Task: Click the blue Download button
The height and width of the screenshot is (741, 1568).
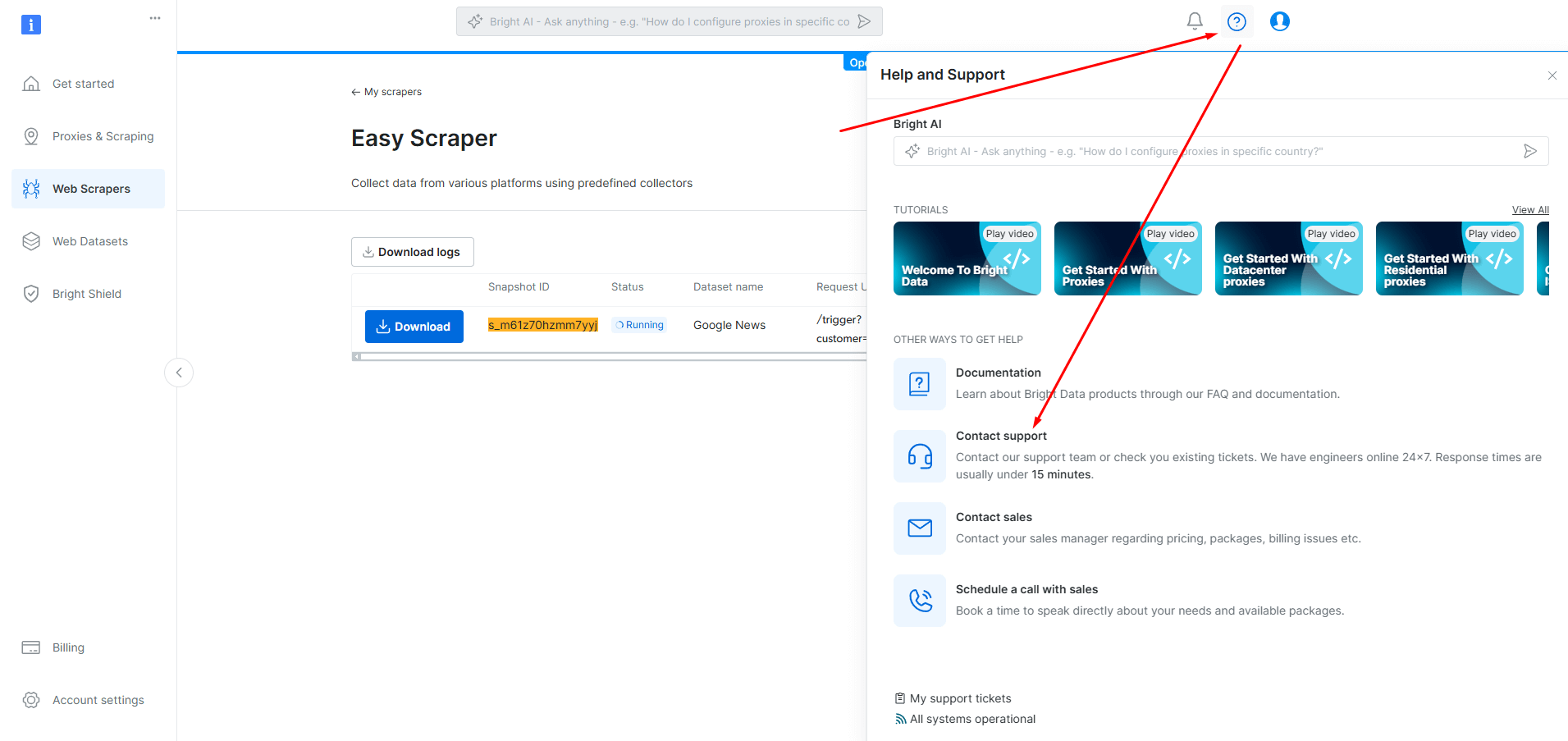Action: [414, 327]
